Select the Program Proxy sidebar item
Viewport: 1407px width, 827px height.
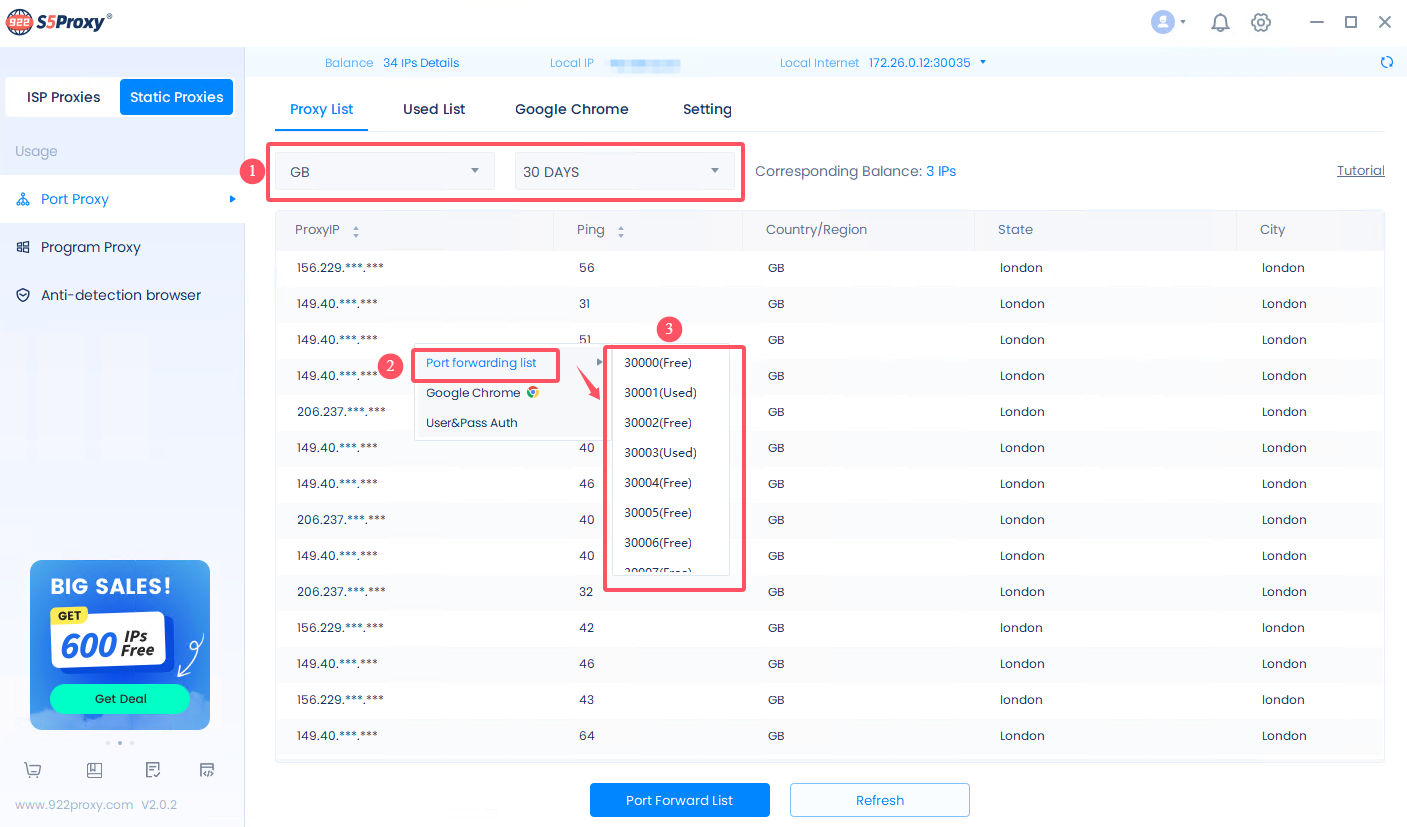pos(90,247)
